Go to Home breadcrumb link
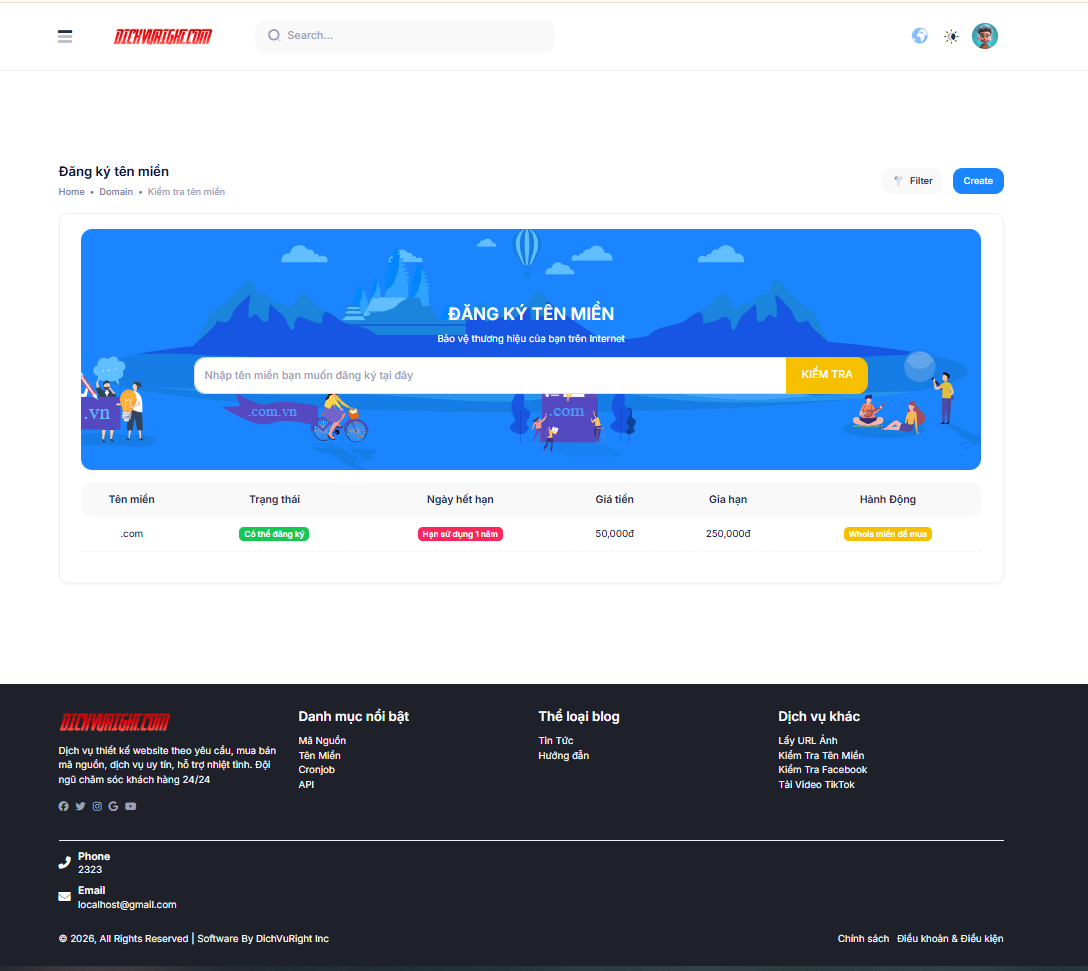1088x971 pixels. click(x=71, y=192)
